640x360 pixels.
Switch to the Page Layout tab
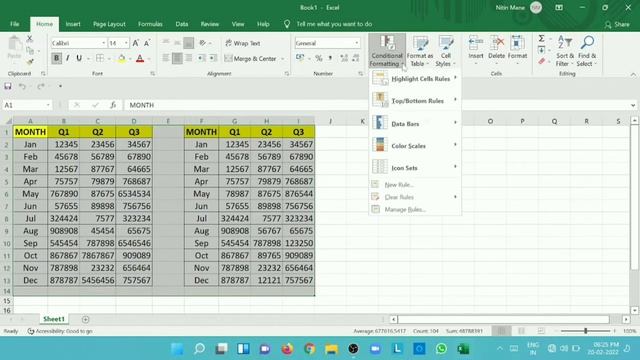(x=109, y=24)
